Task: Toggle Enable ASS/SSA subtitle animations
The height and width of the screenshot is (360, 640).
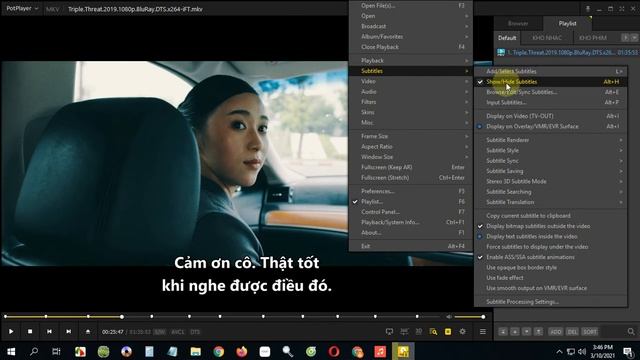Action: coord(550,257)
